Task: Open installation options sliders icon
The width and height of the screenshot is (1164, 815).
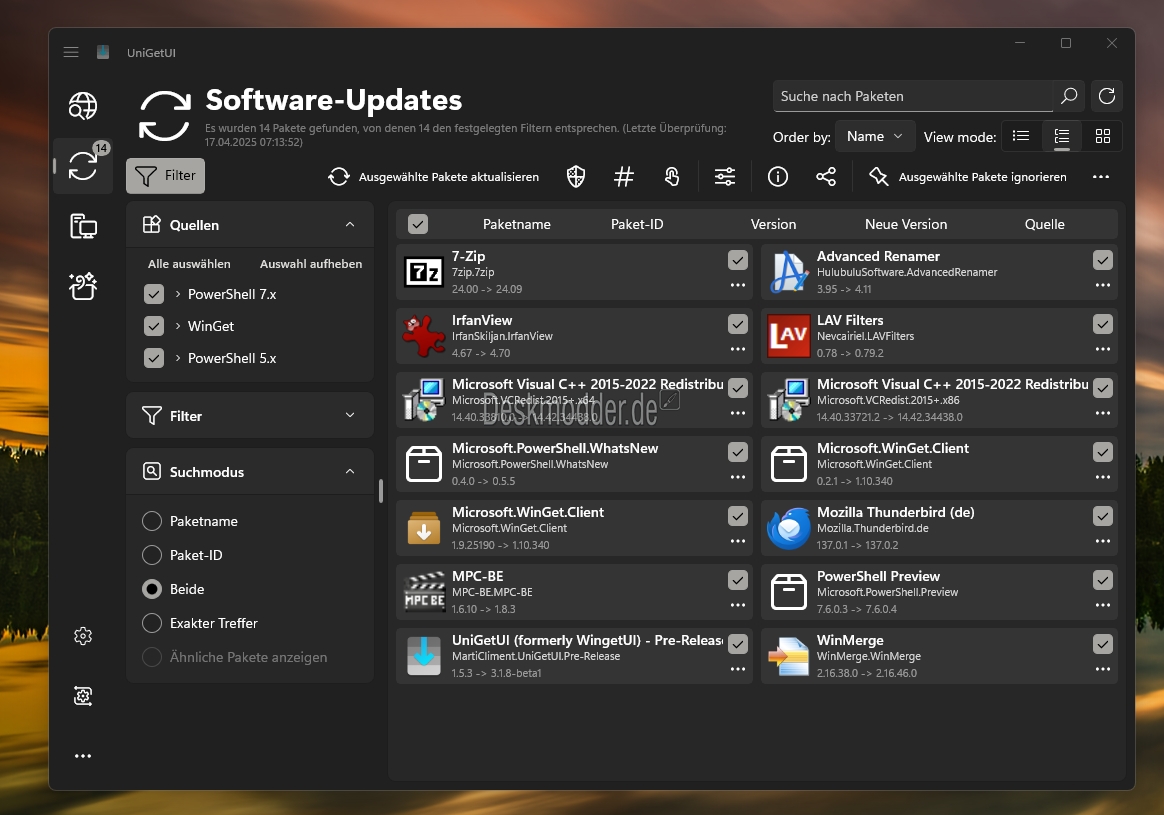Action: click(x=725, y=177)
